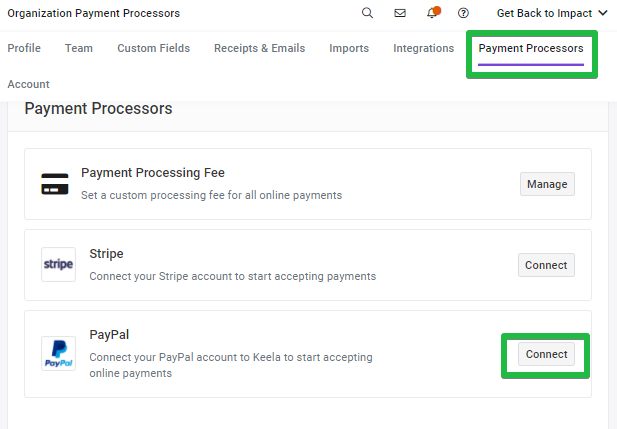Connect the PayPal account

click(546, 354)
